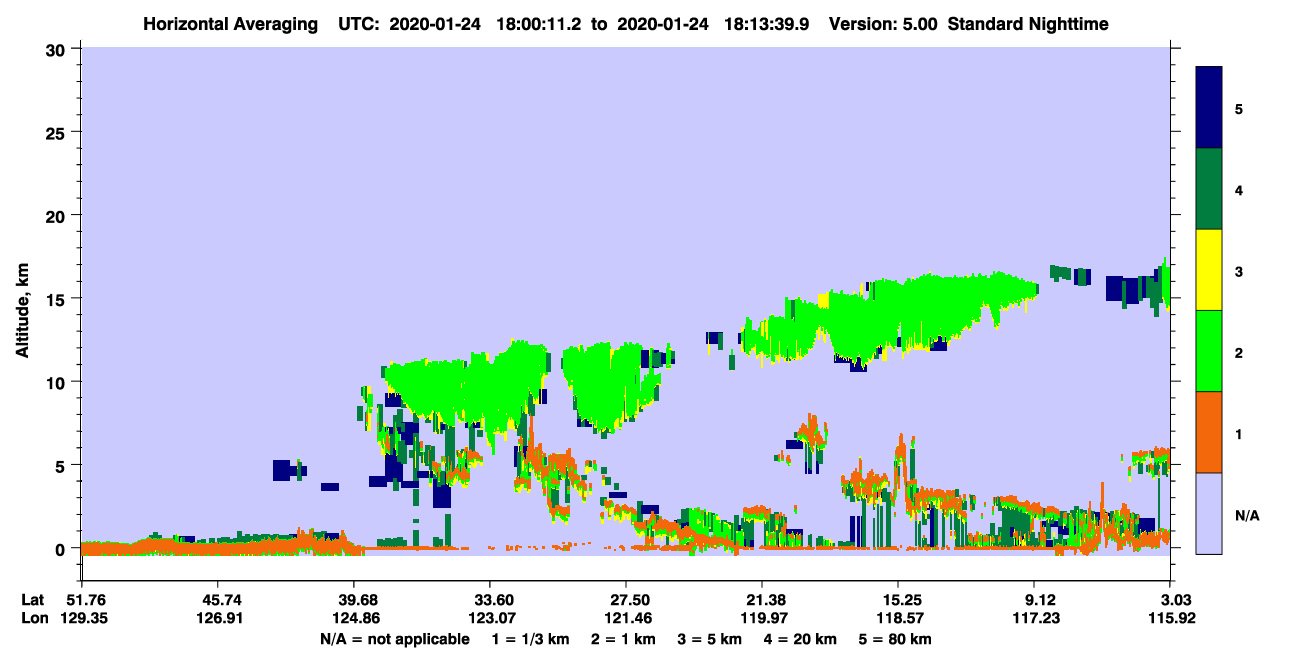This screenshot has height=667, width=1300.
Task: Click the color bar label '4'
Action: (x=1239, y=190)
